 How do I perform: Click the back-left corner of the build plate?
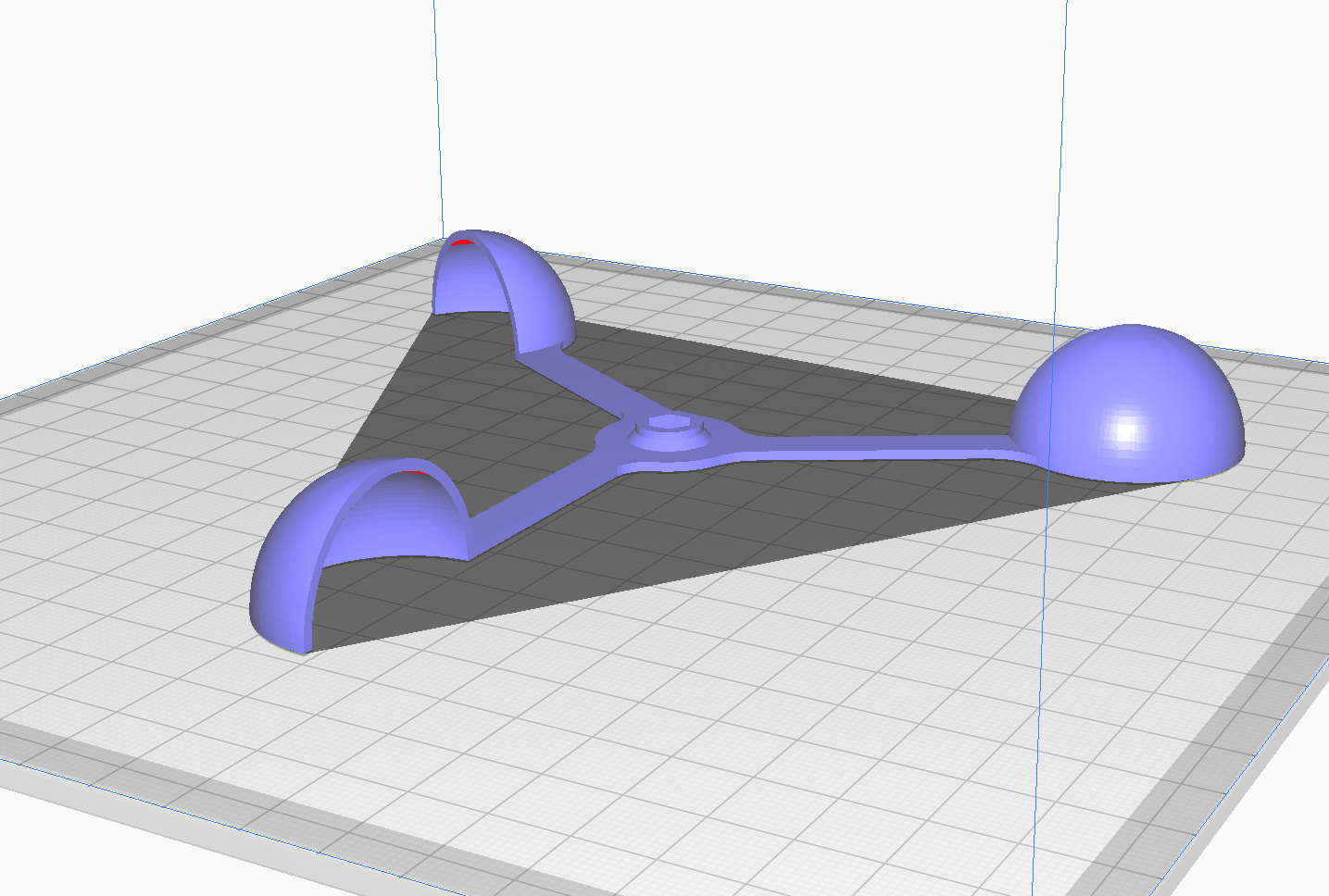[x=443, y=244]
